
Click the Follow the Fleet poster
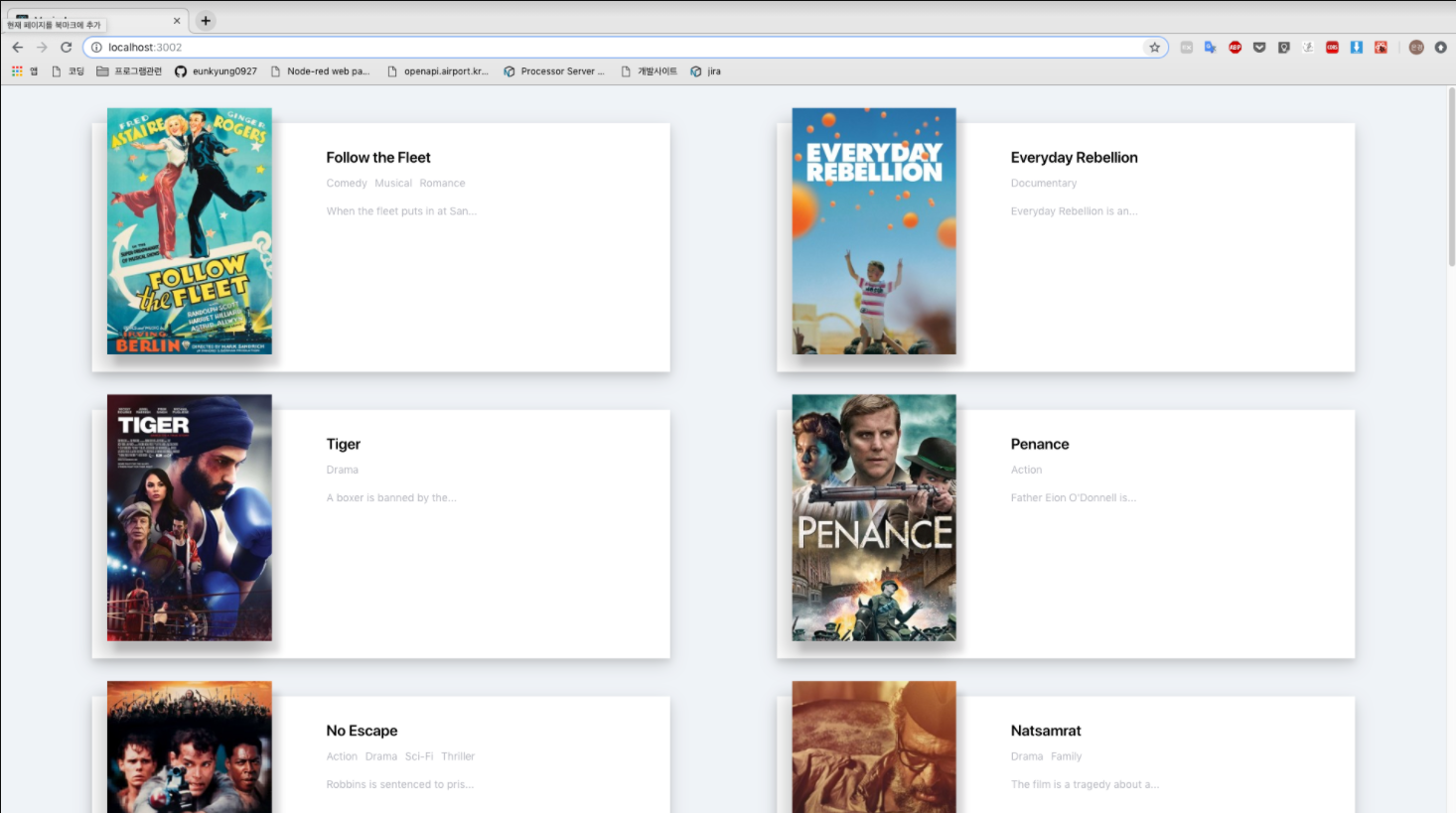189,231
